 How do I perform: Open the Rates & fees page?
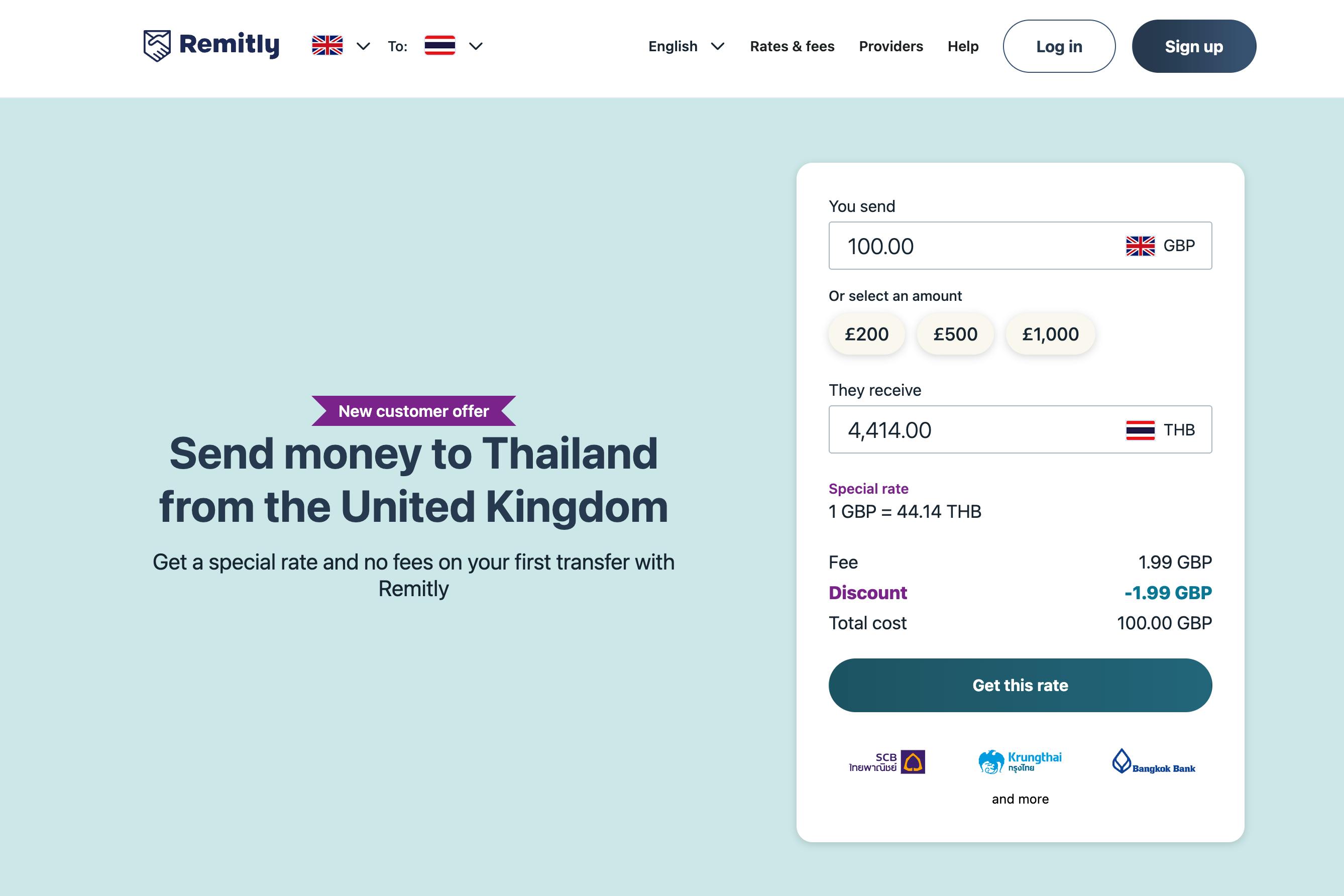[792, 46]
